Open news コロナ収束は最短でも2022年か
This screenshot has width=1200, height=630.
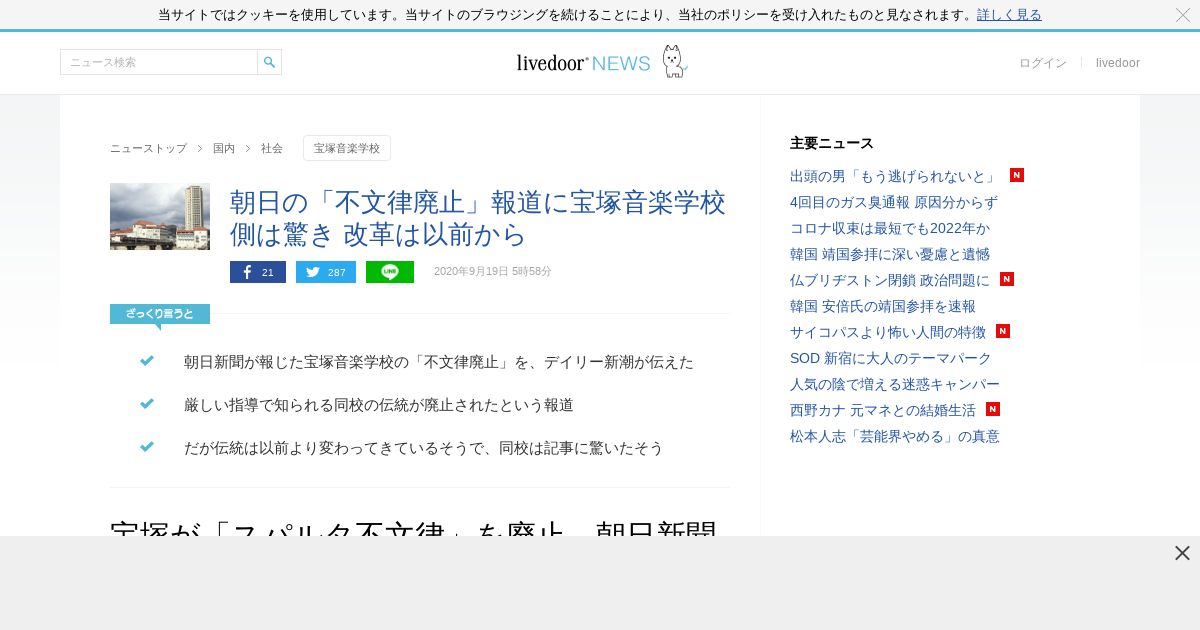(x=890, y=228)
